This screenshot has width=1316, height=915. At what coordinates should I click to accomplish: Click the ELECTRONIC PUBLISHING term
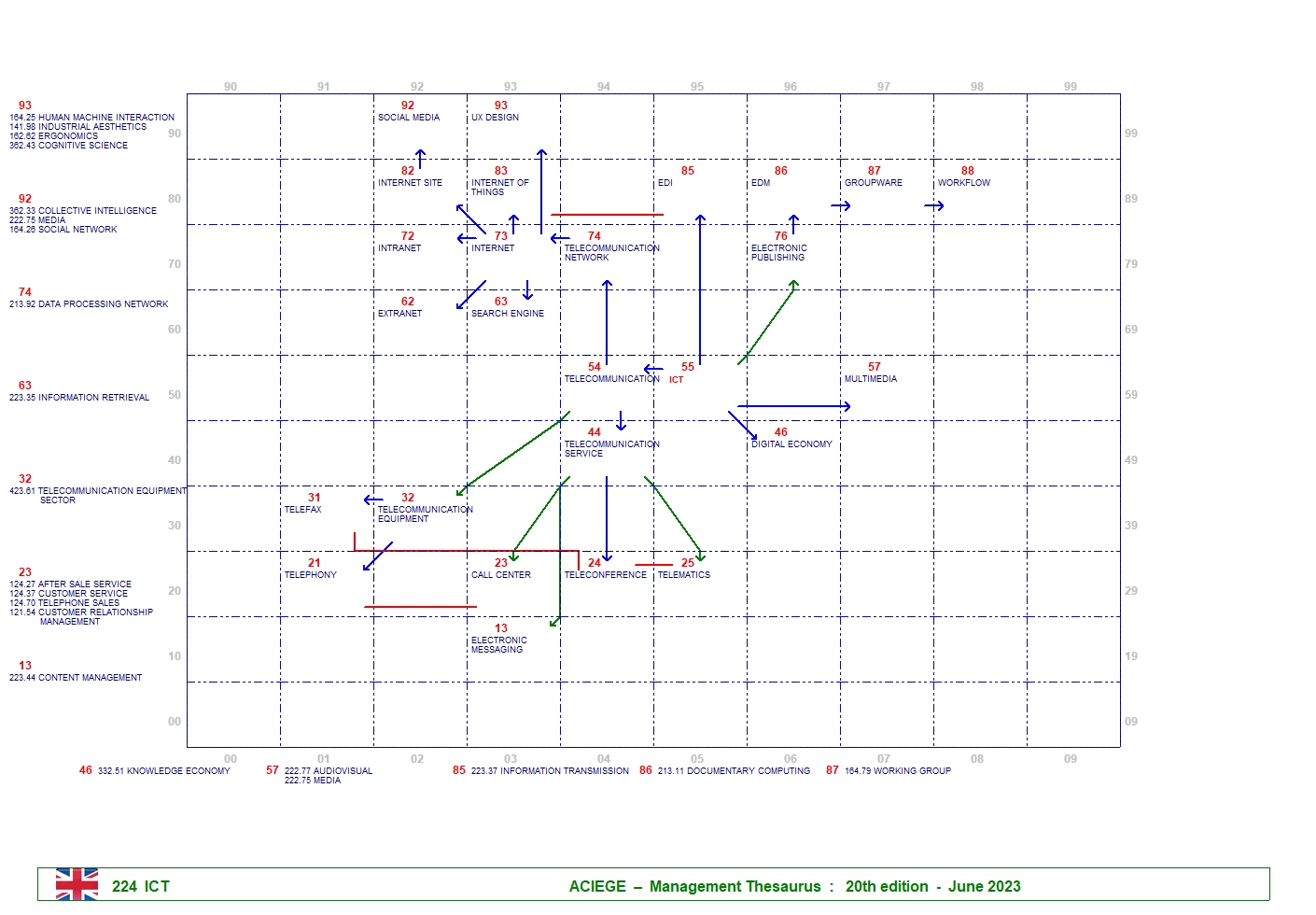[778, 252]
